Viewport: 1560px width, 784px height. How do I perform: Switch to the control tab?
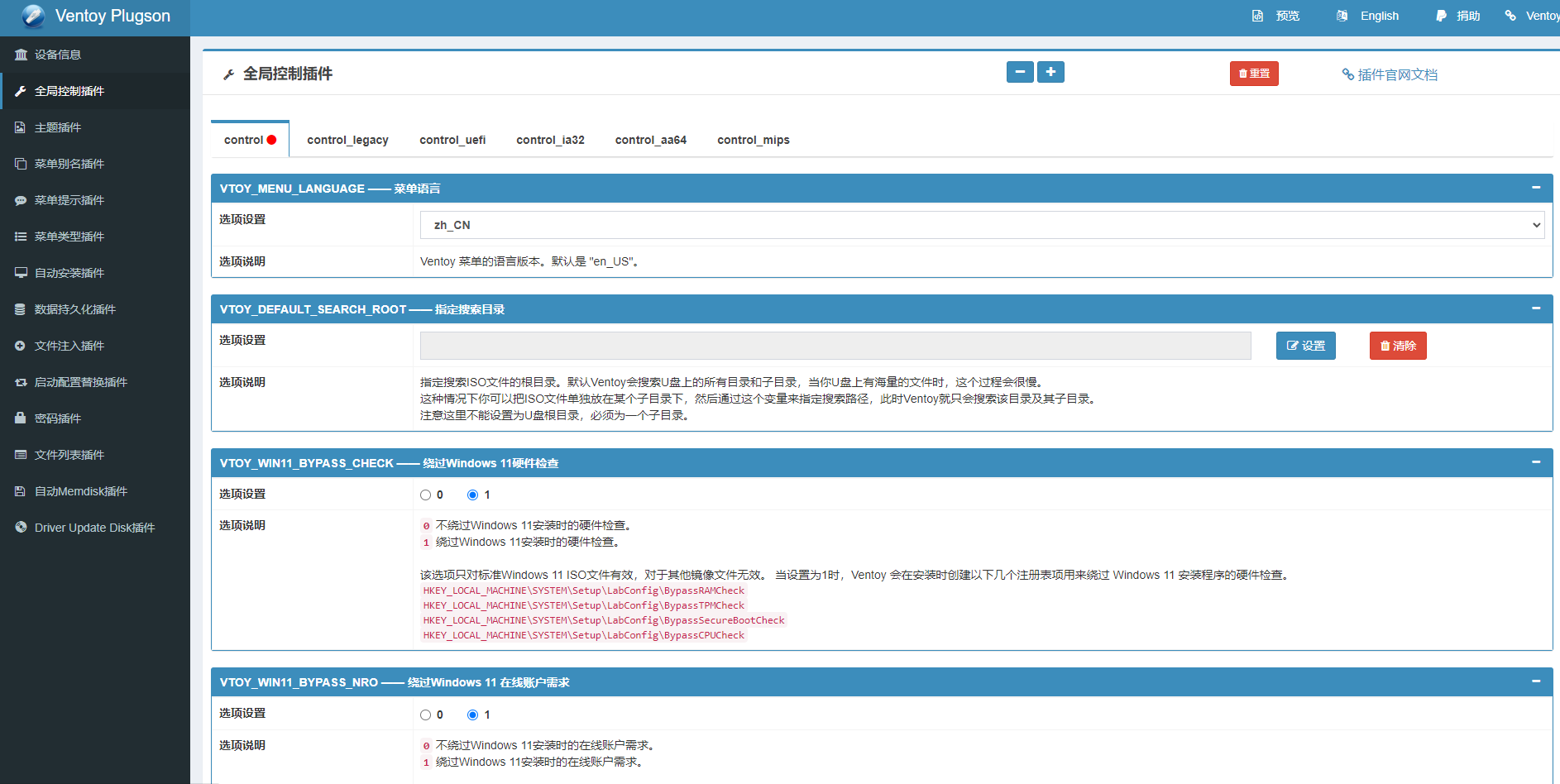250,140
